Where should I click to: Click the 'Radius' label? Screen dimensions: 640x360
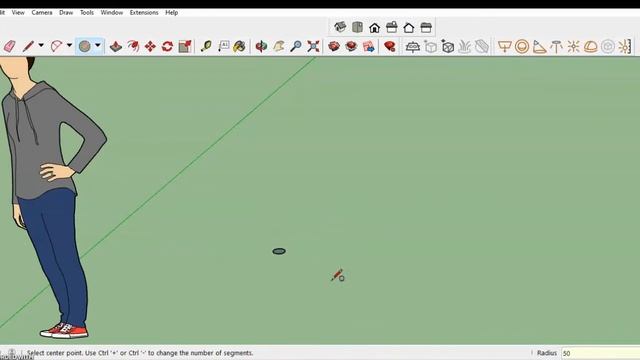(x=547, y=353)
